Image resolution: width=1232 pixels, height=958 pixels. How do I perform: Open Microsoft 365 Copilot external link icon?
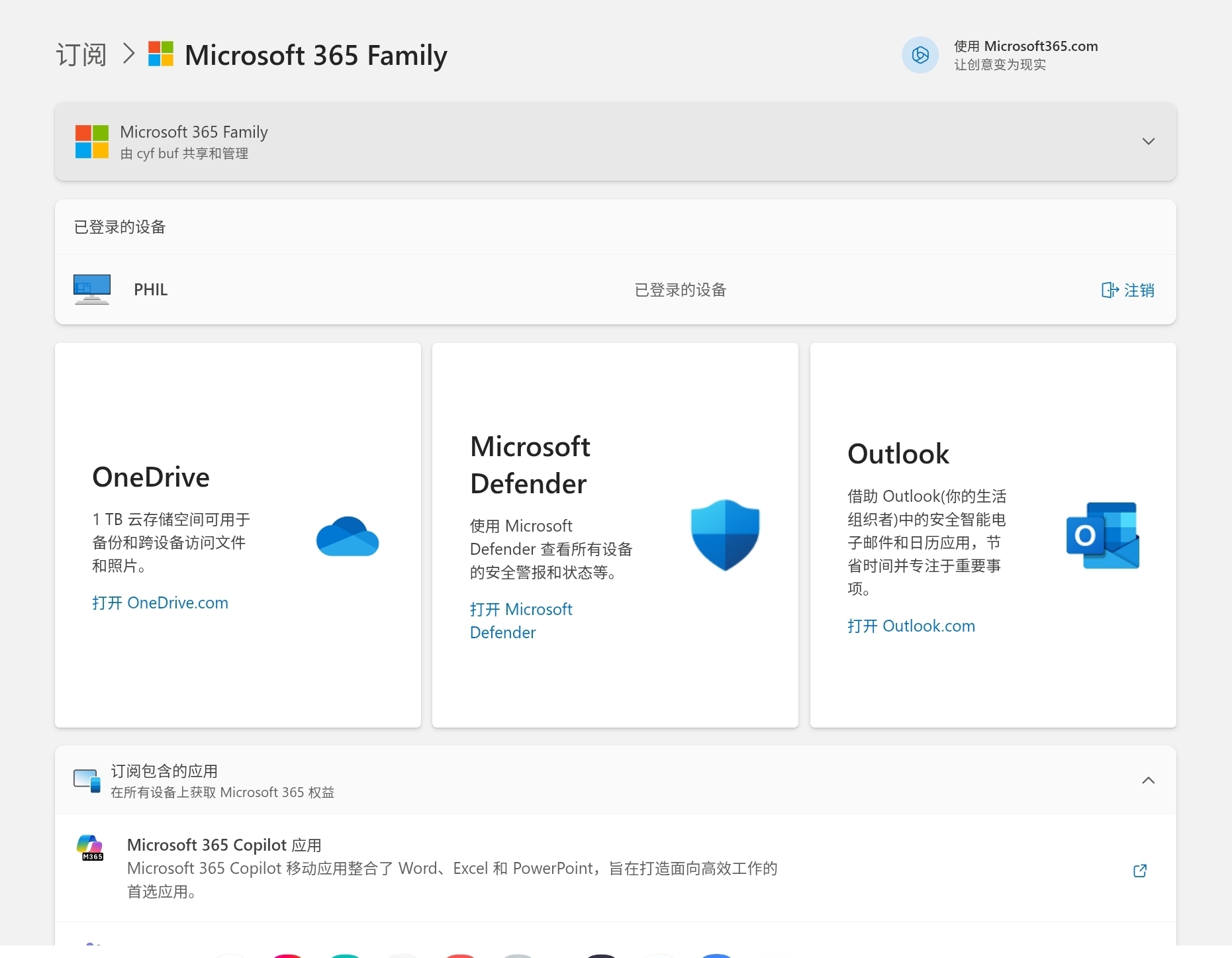tap(1140, 871)
